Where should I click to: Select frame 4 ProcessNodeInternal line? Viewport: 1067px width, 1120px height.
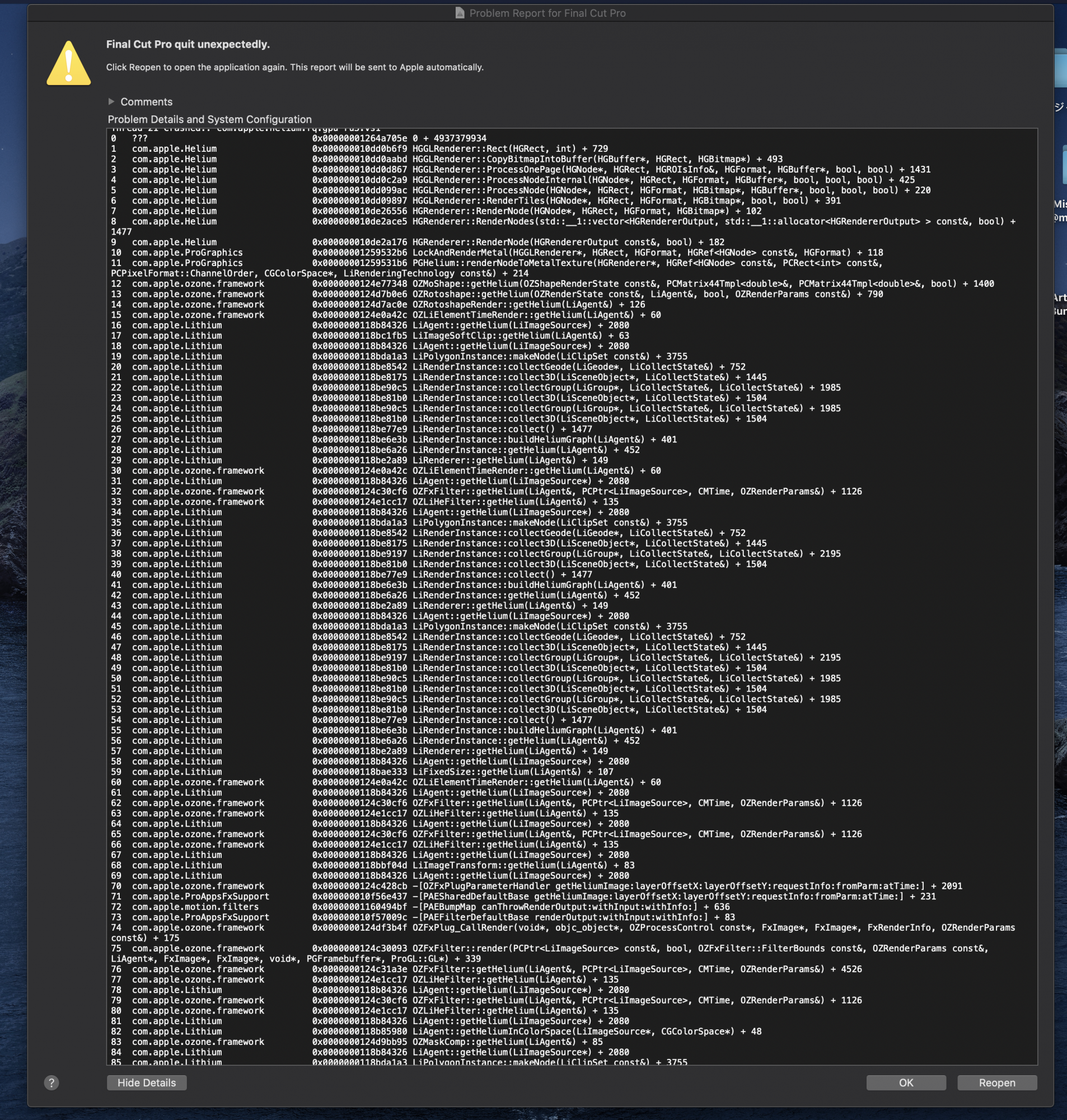[512, 180]
